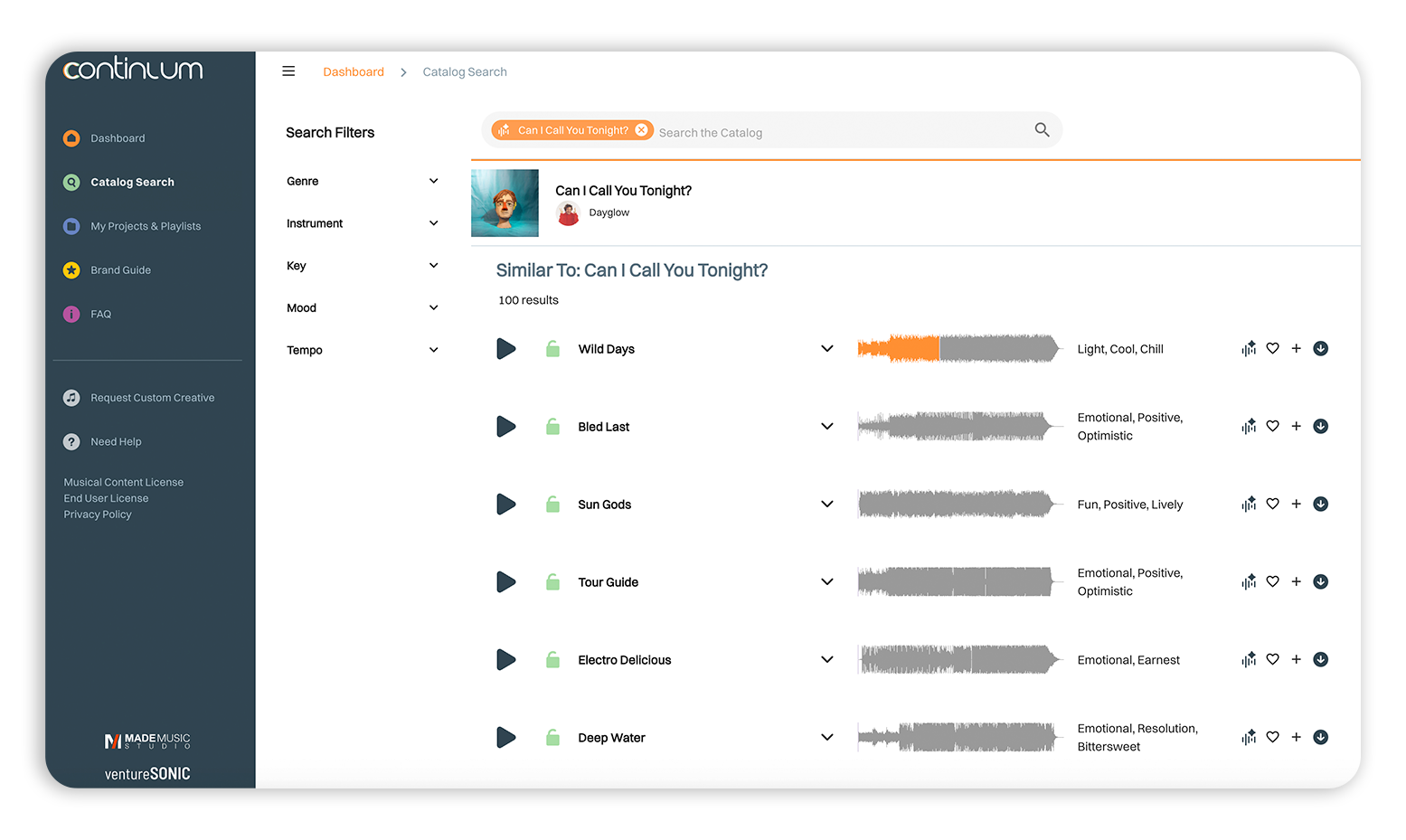The image size is (1406, 840).
Task: Download the Bled Last track
Action: (1320, 427)
